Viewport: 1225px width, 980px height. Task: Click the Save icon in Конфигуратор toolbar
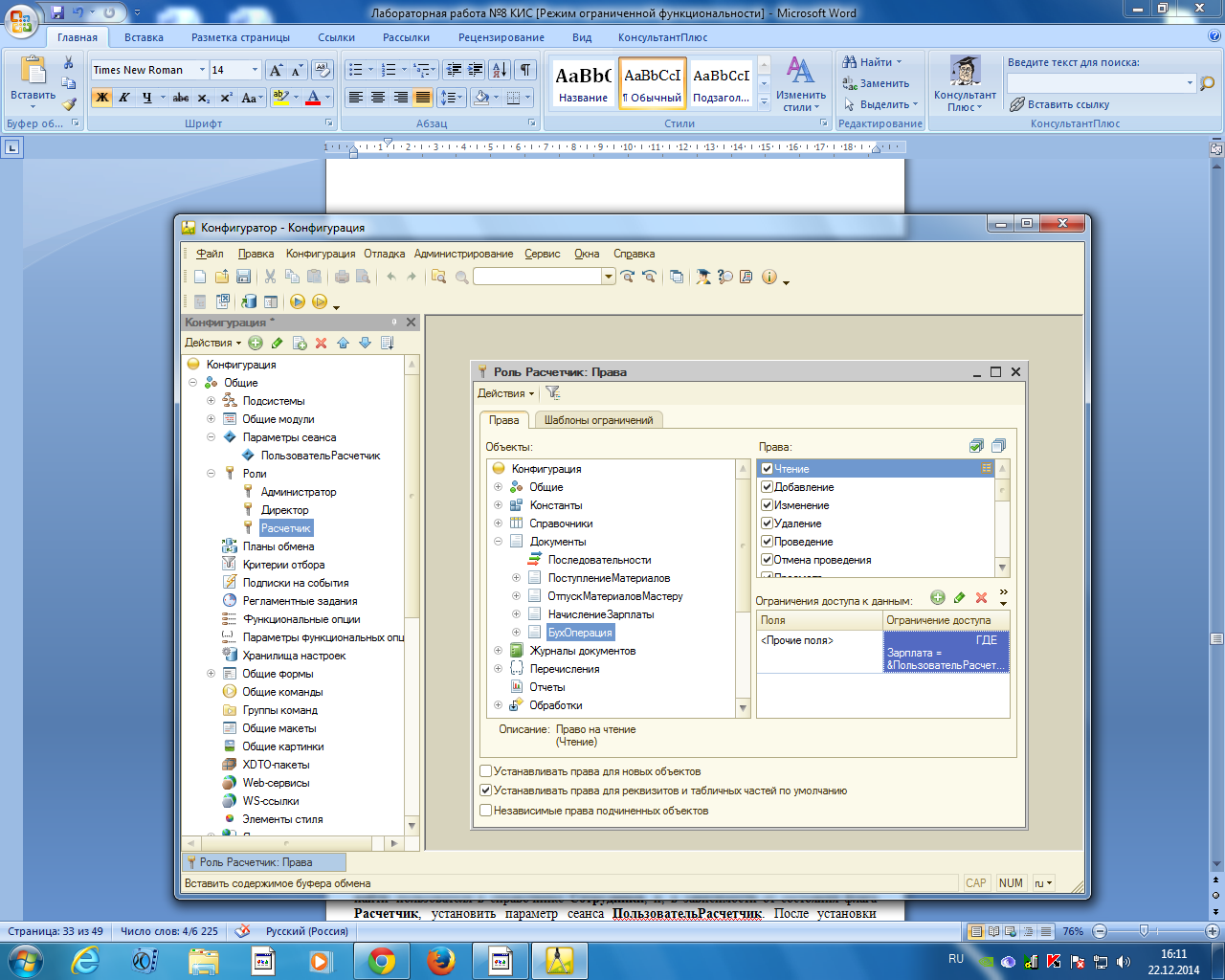point(243,277)
